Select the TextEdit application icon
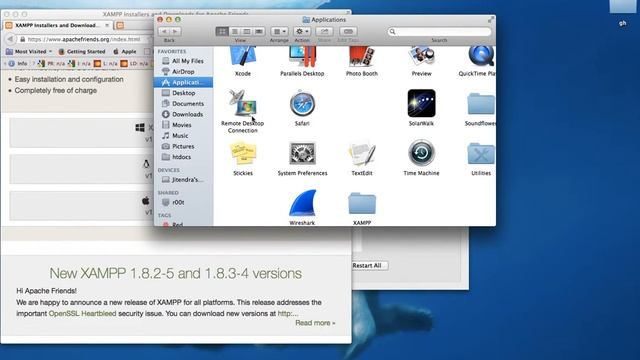This screenshot has height=360, width=640. [362, 153]
